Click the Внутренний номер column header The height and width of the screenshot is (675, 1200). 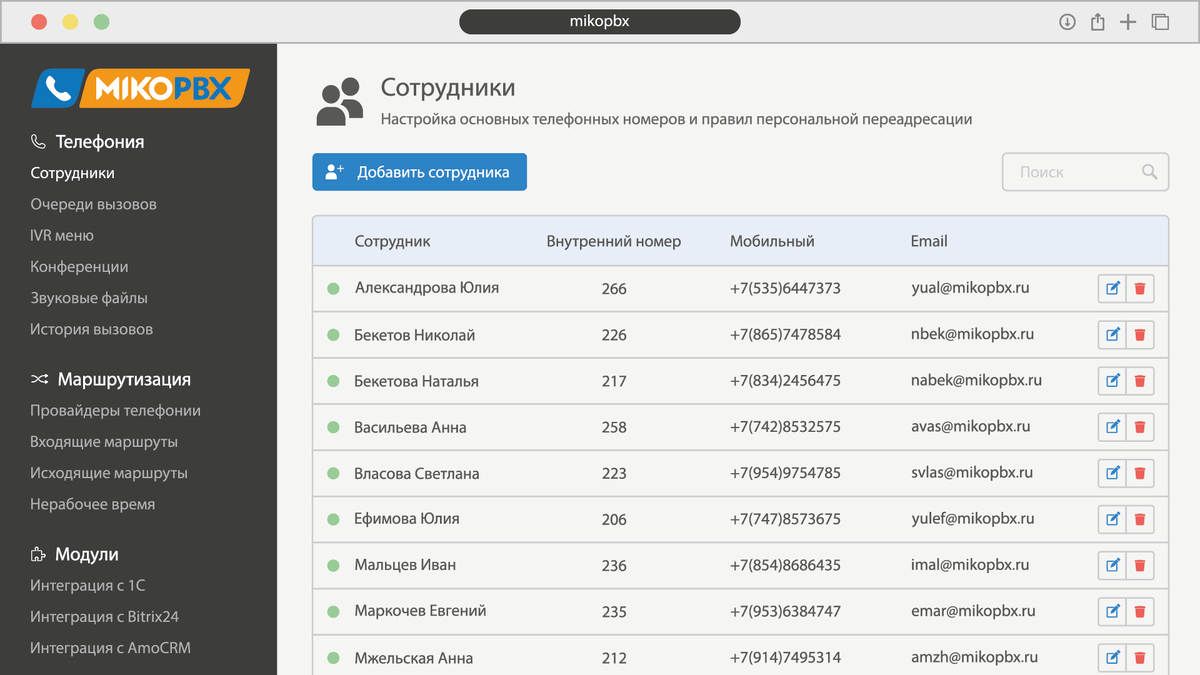point(614,241)
